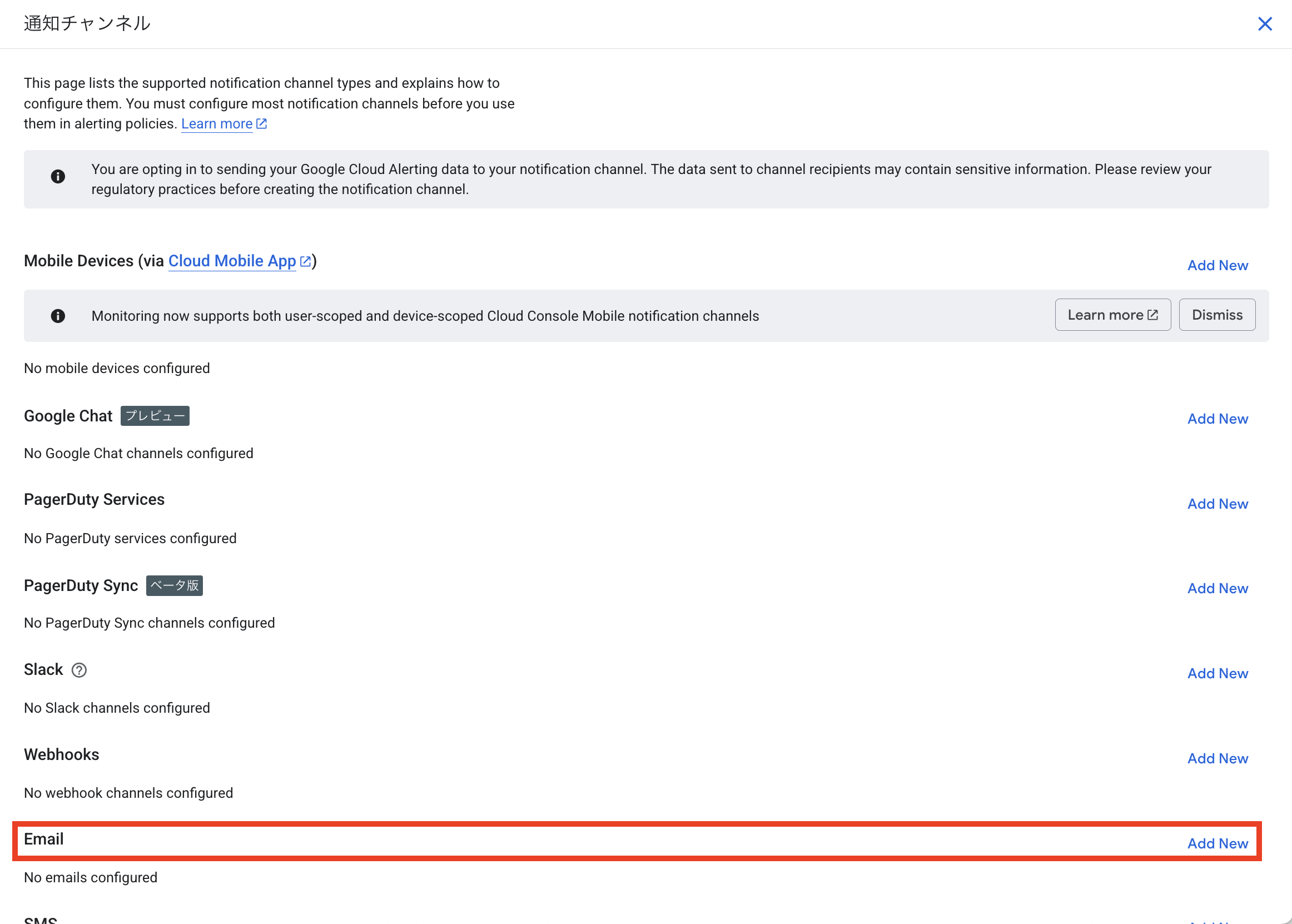Add new Webhooks channel
Viewport: 1292px width, 924px height.
(1217, 758)
